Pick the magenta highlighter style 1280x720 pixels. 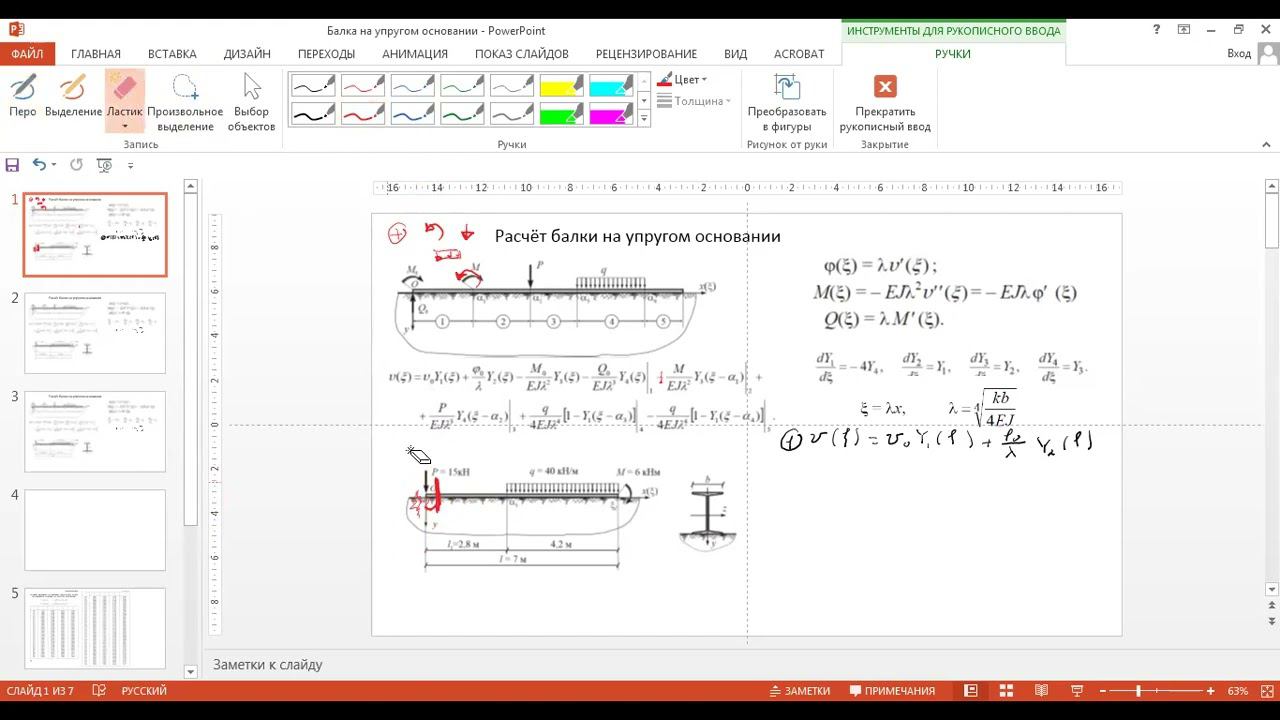(611, 114)
